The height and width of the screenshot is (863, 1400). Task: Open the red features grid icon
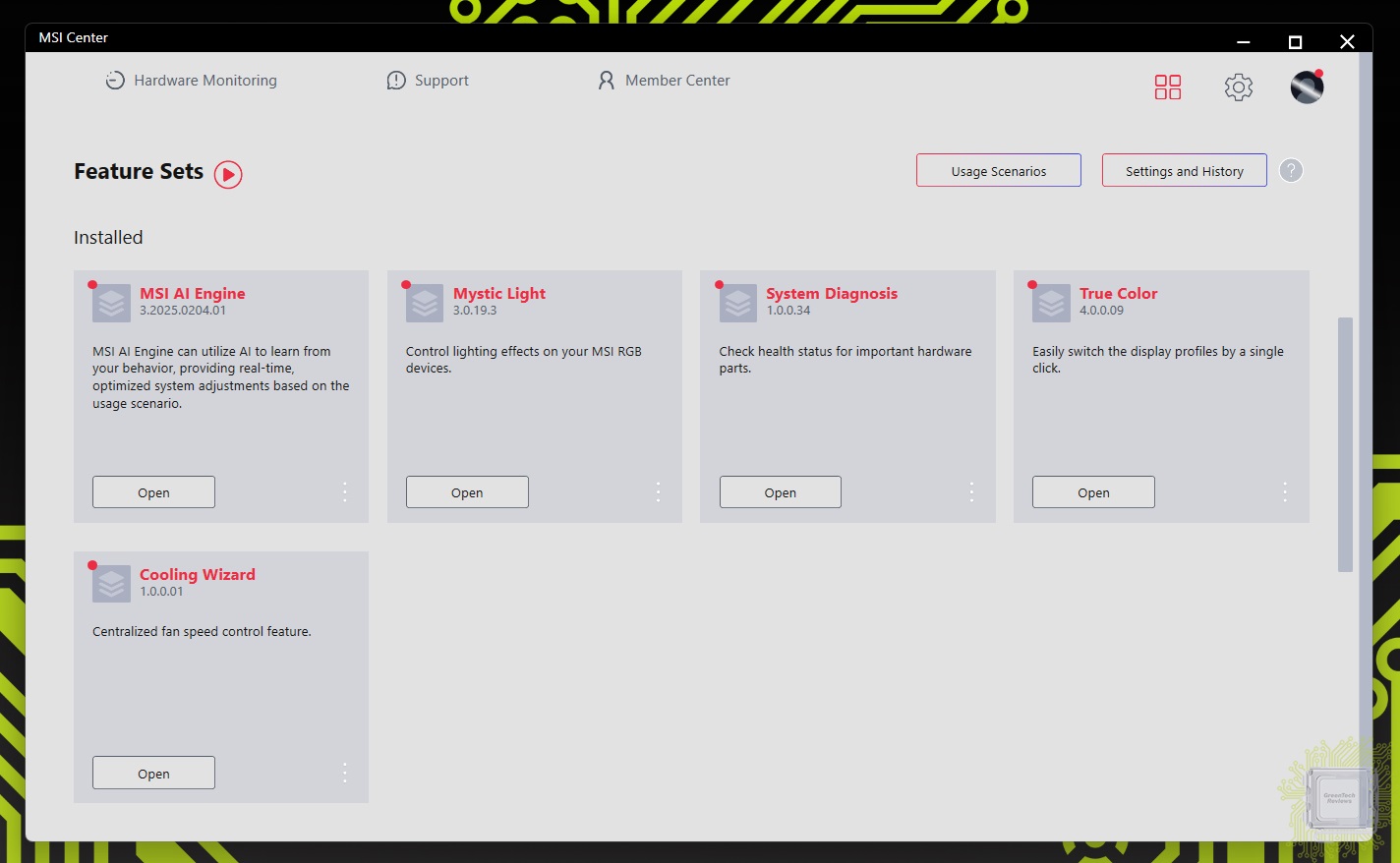tap(1168, 87)
